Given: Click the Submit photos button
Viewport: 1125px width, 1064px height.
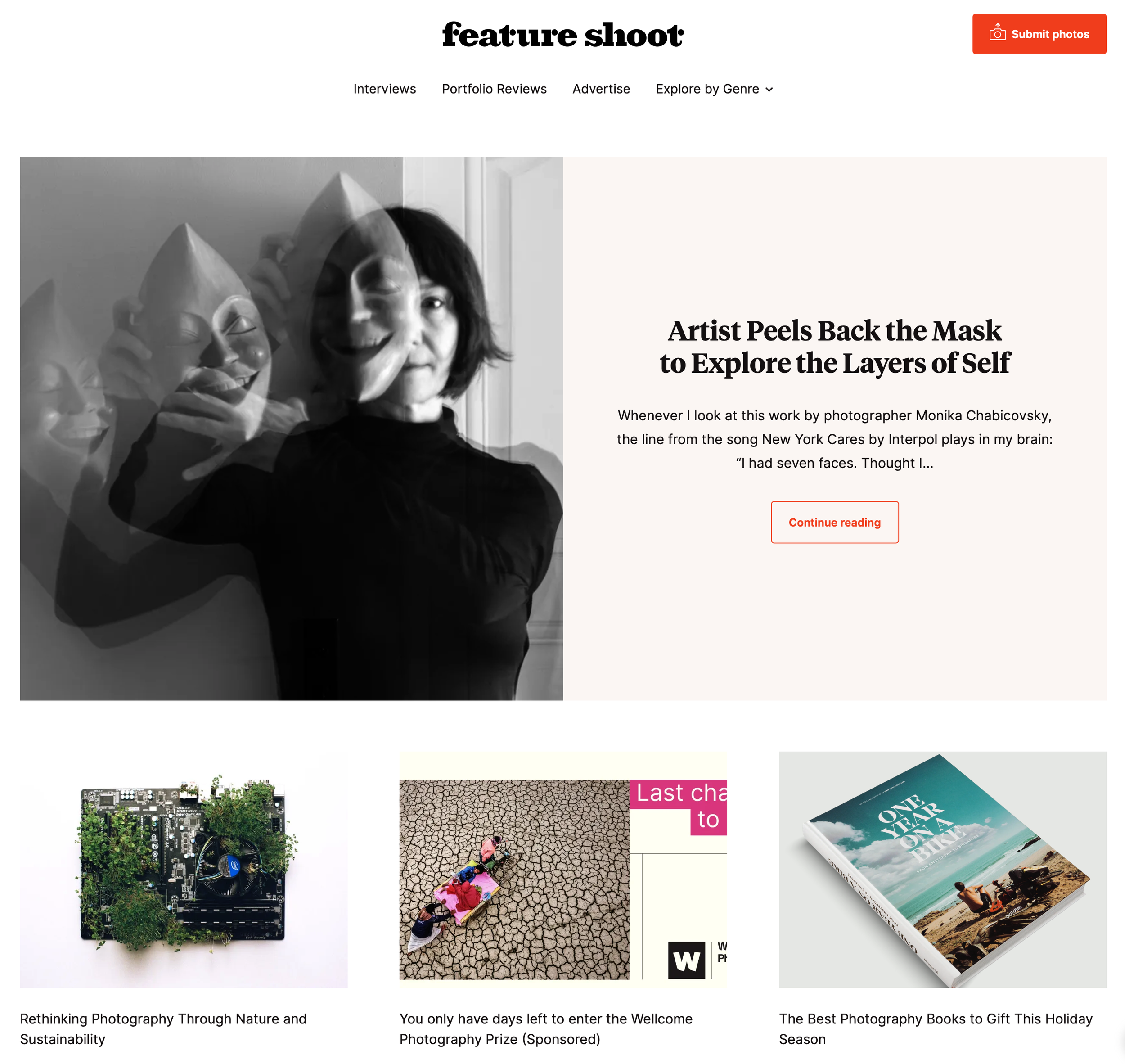Looking at the screenshot, I should (x=1039, y=34).
